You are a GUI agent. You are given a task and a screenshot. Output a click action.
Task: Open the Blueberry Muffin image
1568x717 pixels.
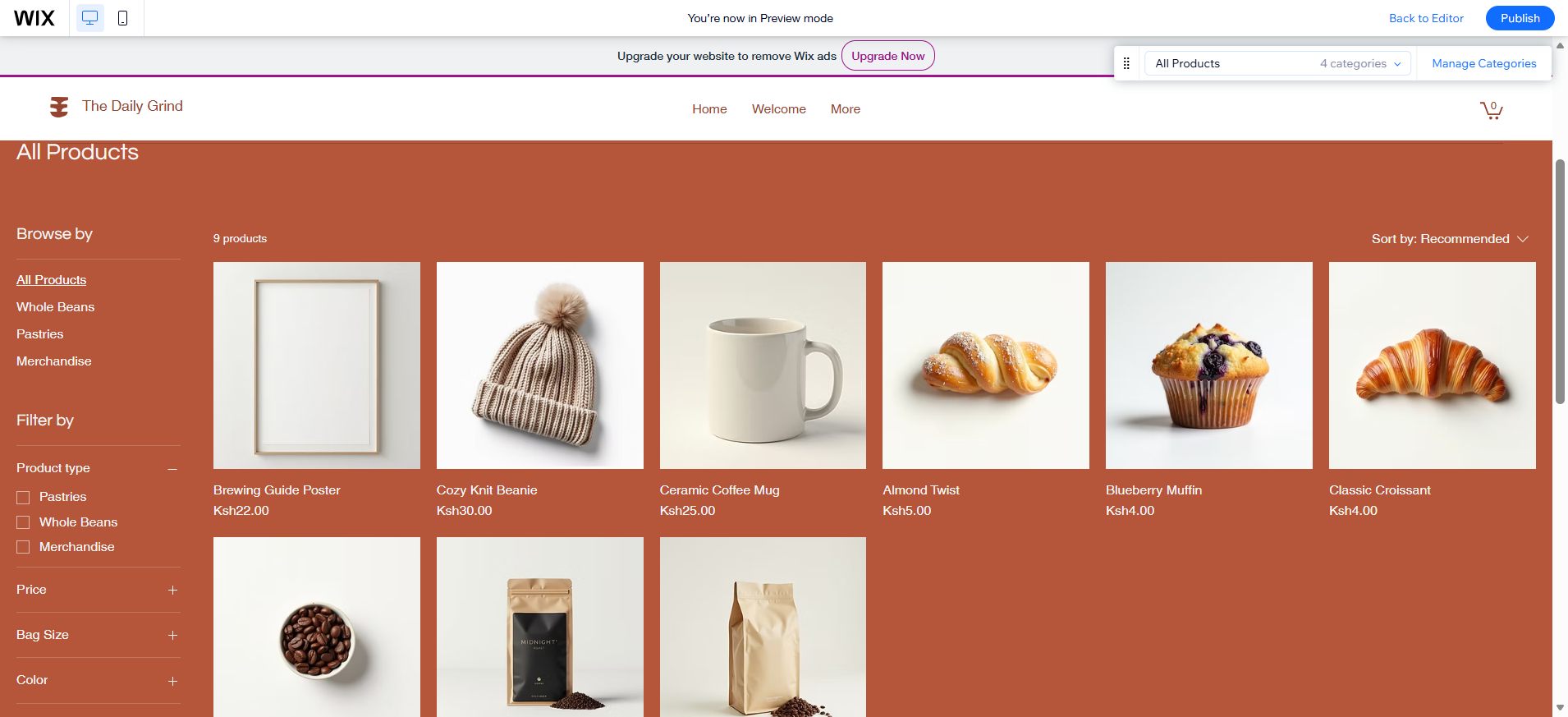coord(1209,365)
